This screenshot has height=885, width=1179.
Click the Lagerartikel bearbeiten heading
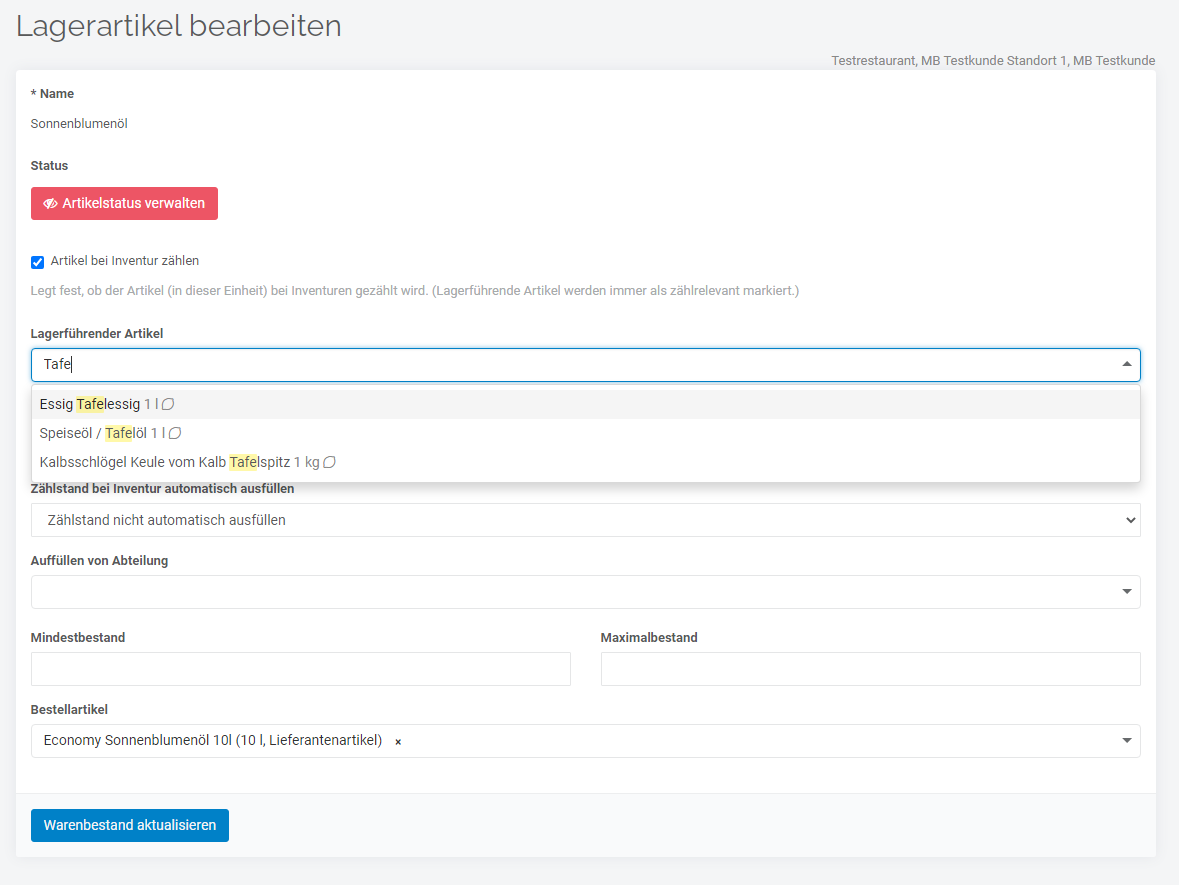tap(179, 26)
